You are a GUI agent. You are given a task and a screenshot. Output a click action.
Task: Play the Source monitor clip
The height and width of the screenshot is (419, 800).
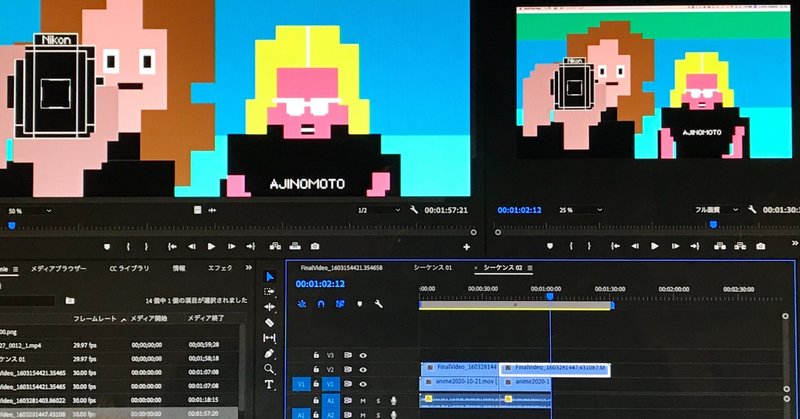click(211, 247)
